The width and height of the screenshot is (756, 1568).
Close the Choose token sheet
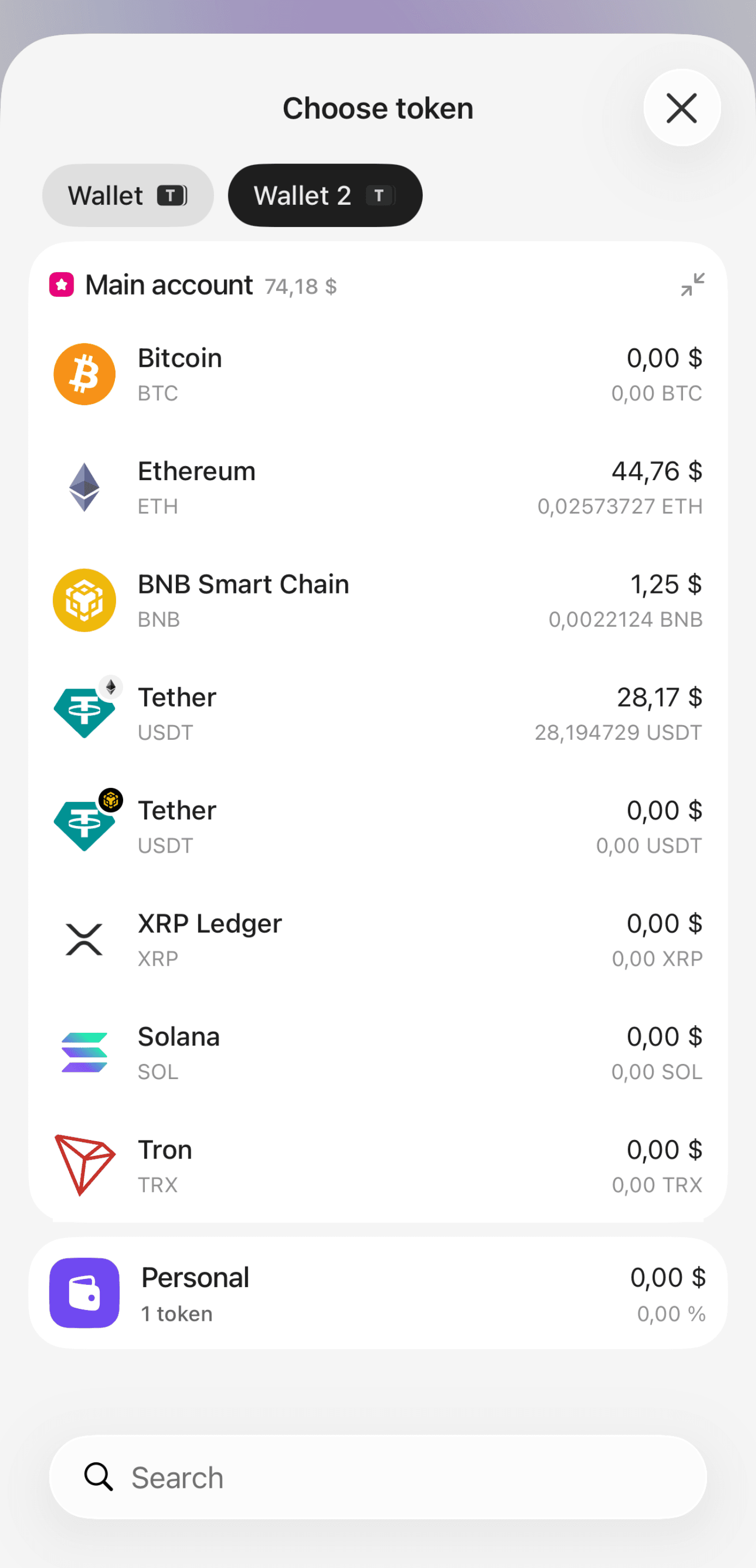tap(682, 108)
